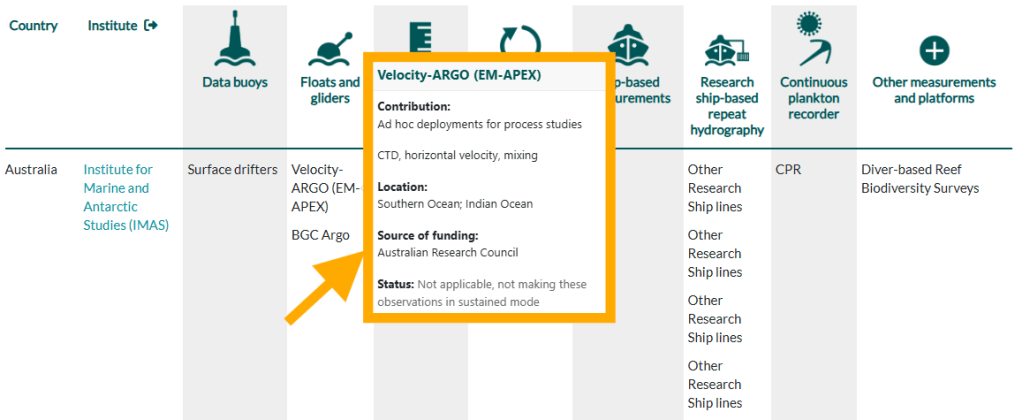Click the Research ship-based repeat hydrography label
Image resolution: width=1030 pixels, height=420 pixels.
(726, 106)
